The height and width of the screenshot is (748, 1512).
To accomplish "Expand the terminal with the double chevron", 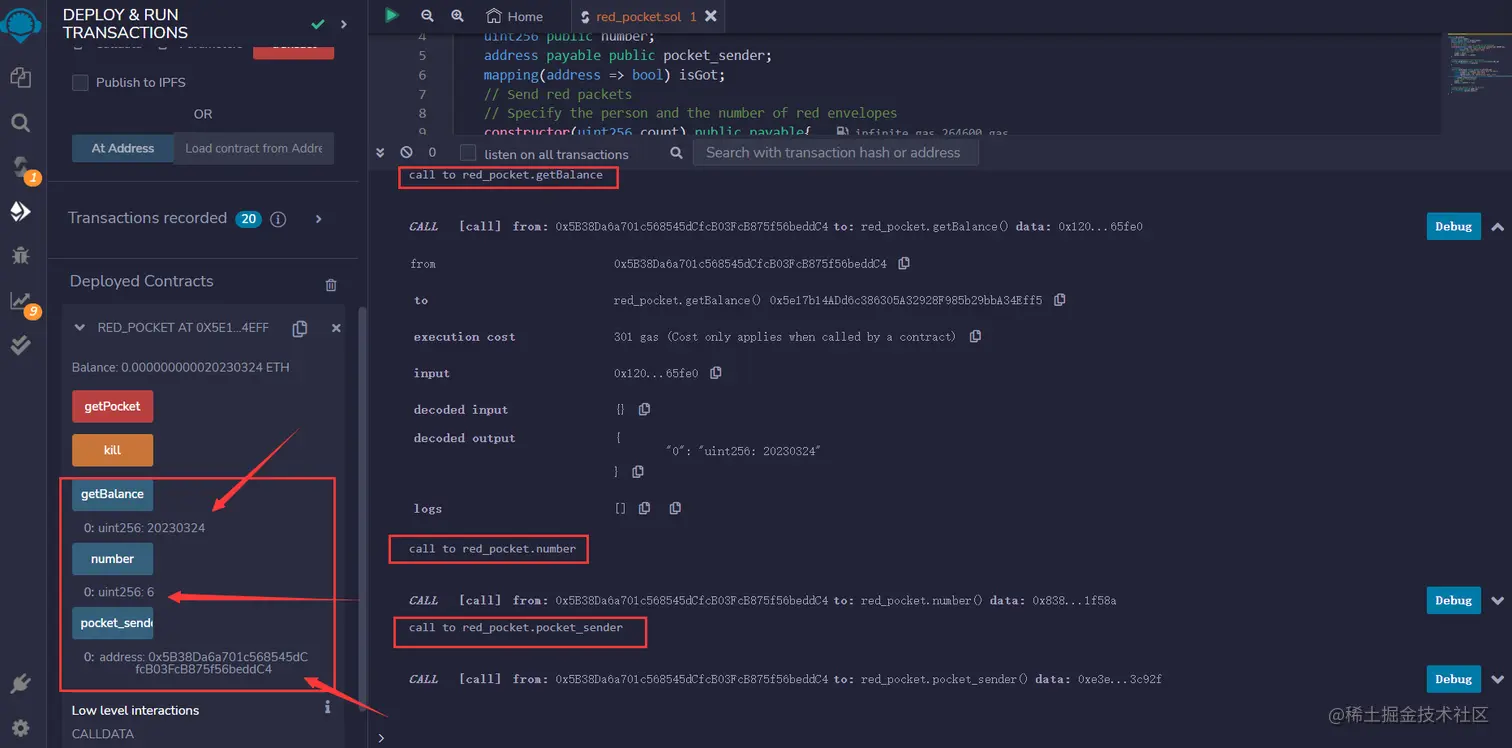I will click(380, 153).
